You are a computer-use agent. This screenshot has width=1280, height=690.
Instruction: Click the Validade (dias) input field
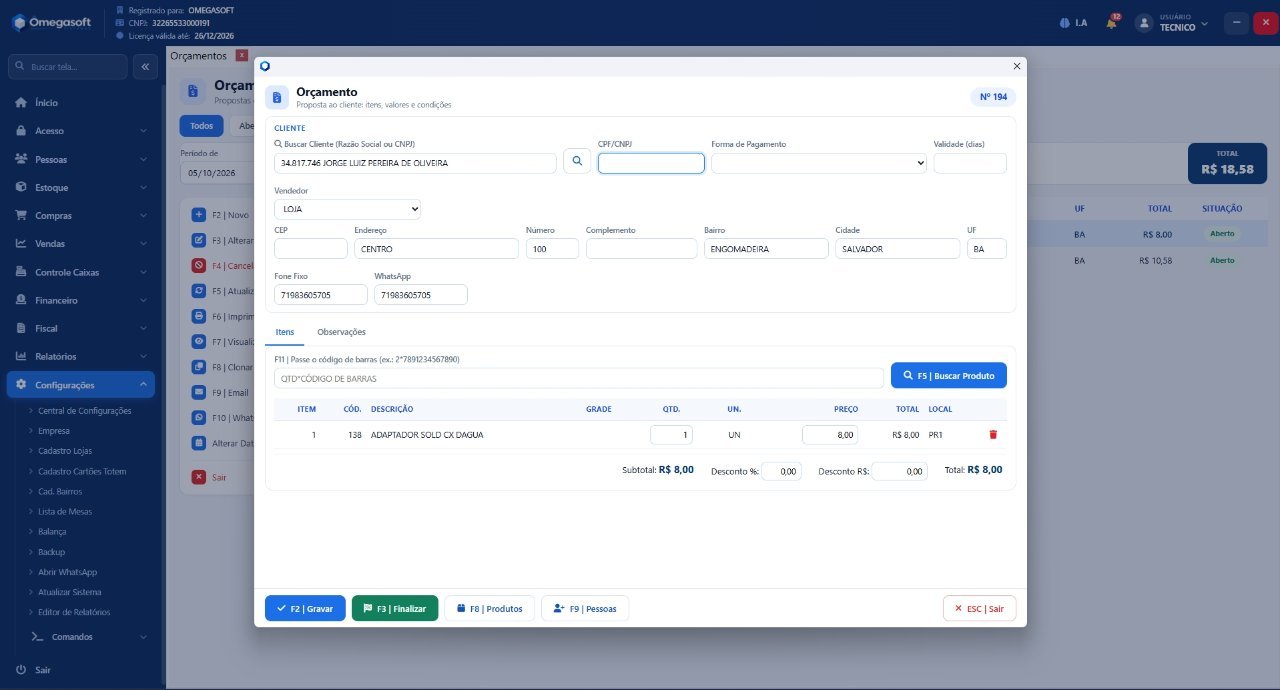(970, 163)
